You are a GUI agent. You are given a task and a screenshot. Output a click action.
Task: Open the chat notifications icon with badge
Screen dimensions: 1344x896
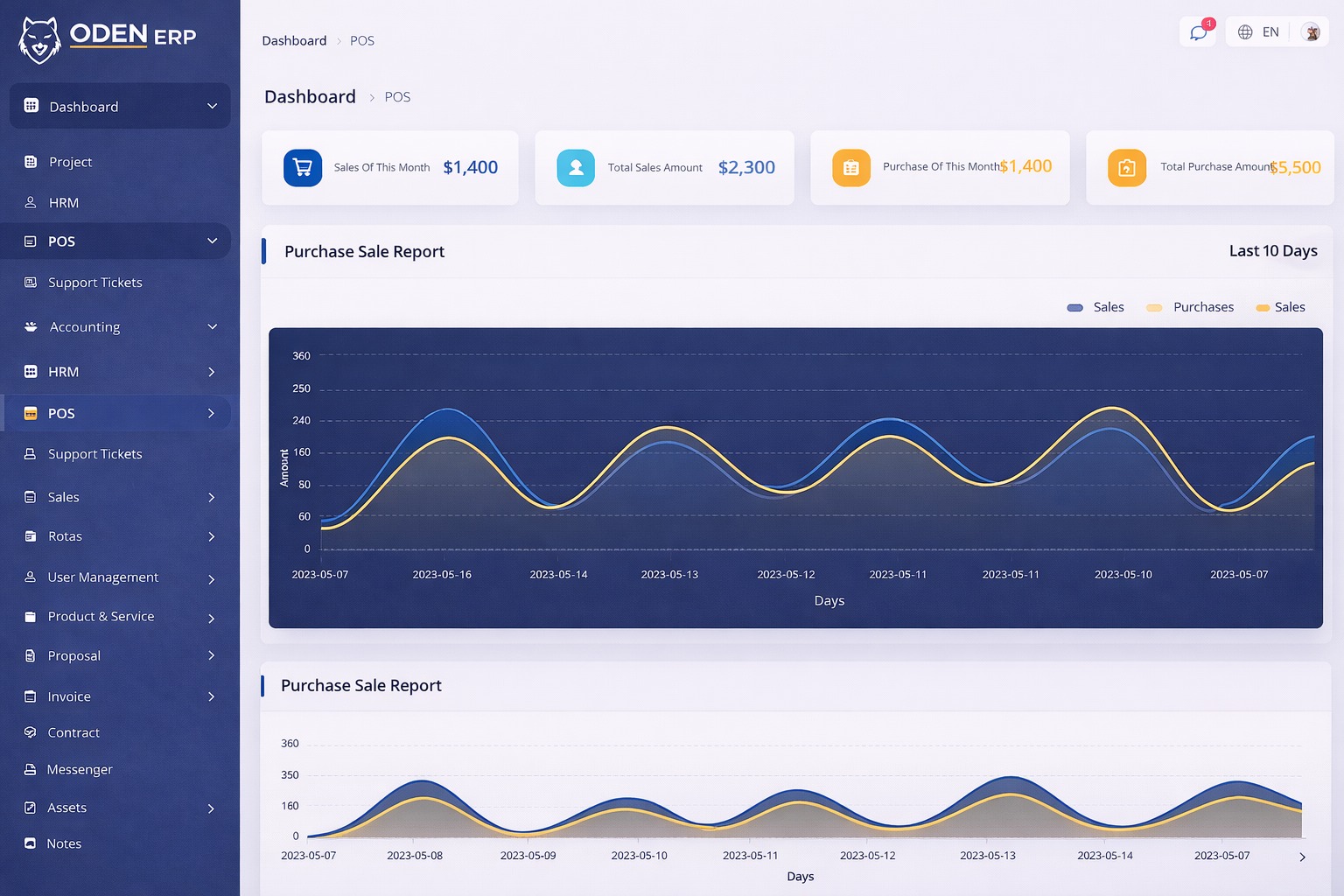click(x=1198, y=31)
